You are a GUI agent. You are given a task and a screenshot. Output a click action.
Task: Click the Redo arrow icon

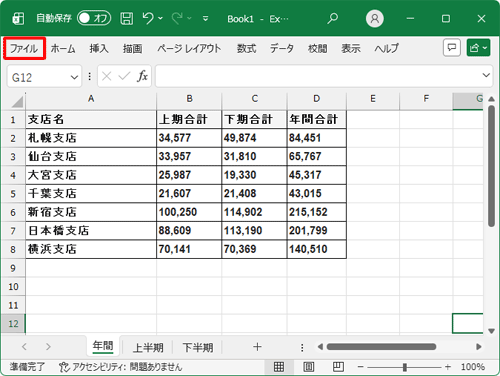point(177,18)
